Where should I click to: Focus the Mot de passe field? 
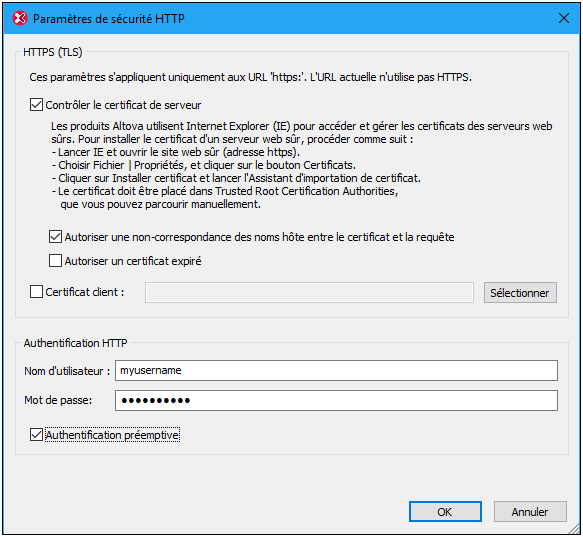(336, 401)
